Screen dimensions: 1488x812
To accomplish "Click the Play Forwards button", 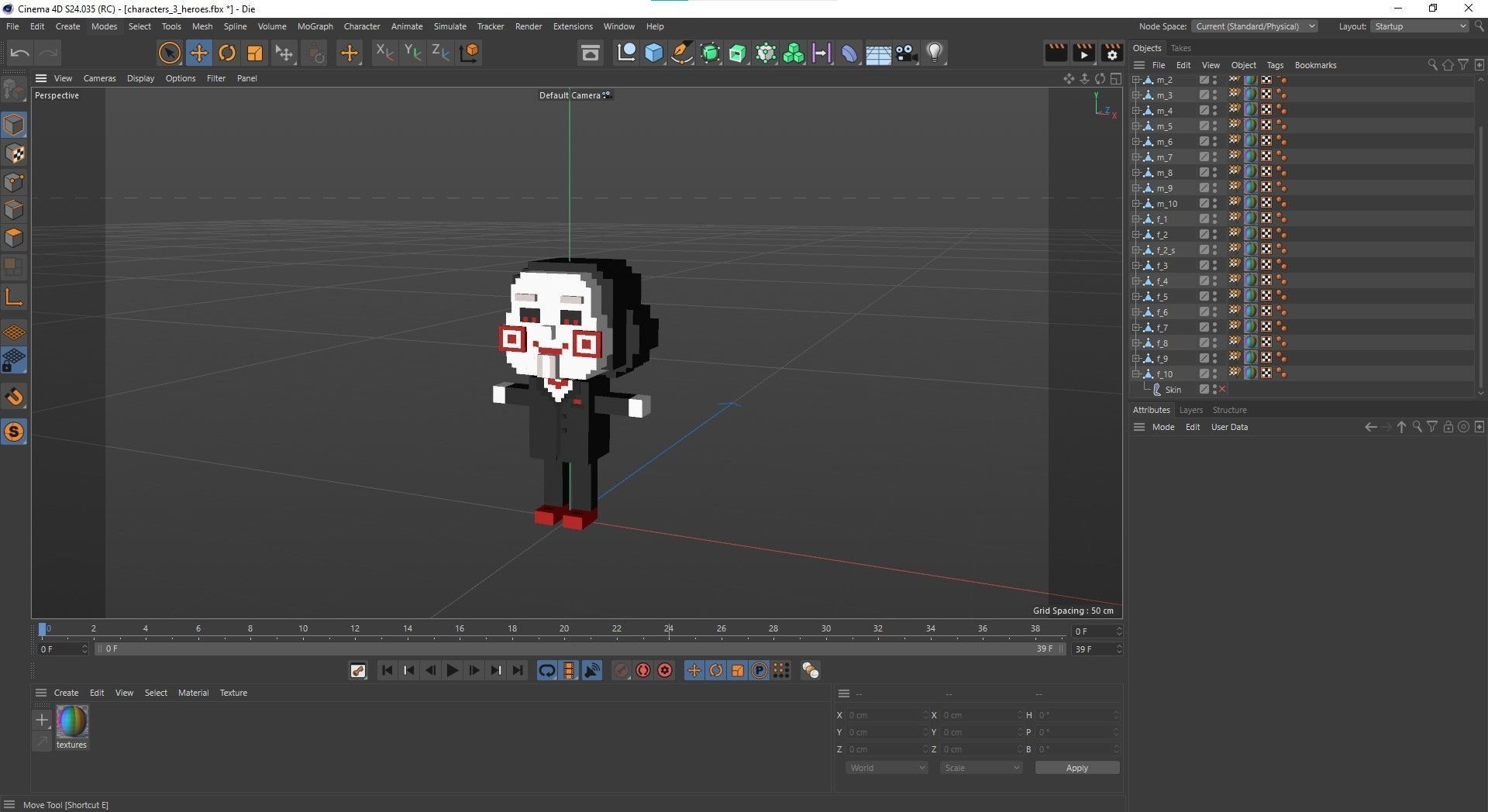I will point(453,671).
